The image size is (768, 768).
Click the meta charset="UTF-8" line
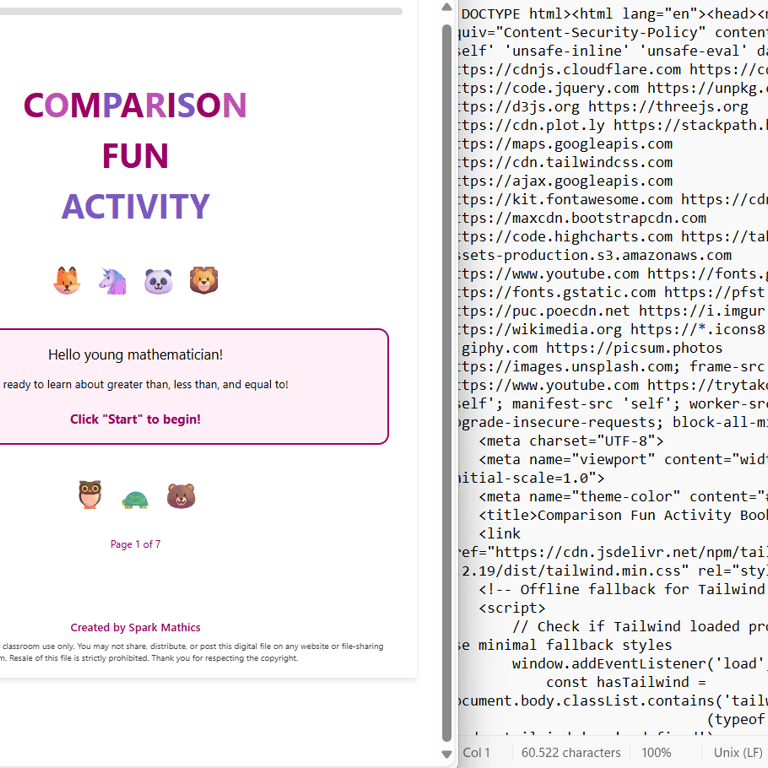tap(571, 441)
